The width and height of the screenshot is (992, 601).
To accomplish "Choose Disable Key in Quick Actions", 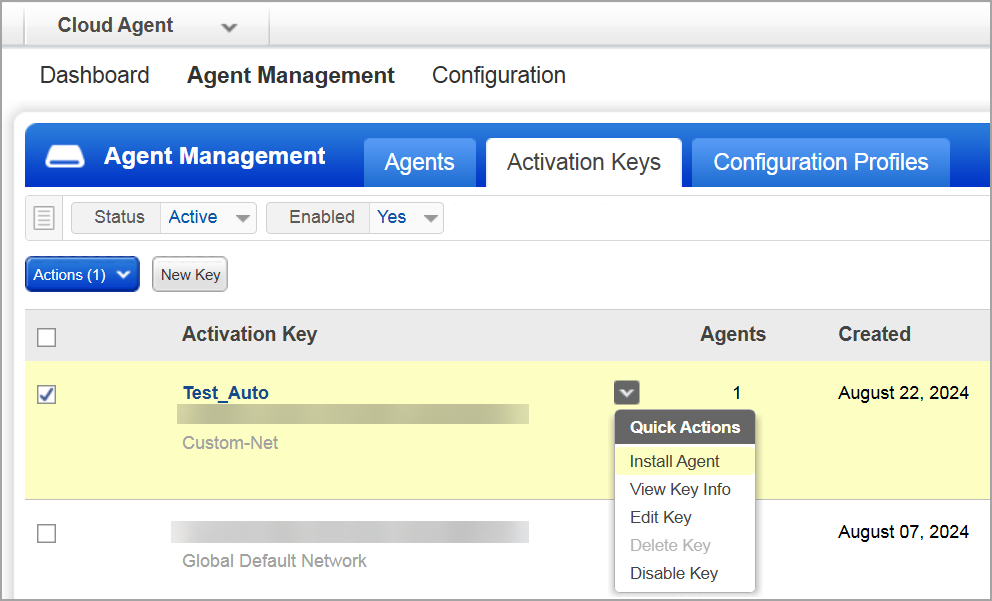I will 674,573.
